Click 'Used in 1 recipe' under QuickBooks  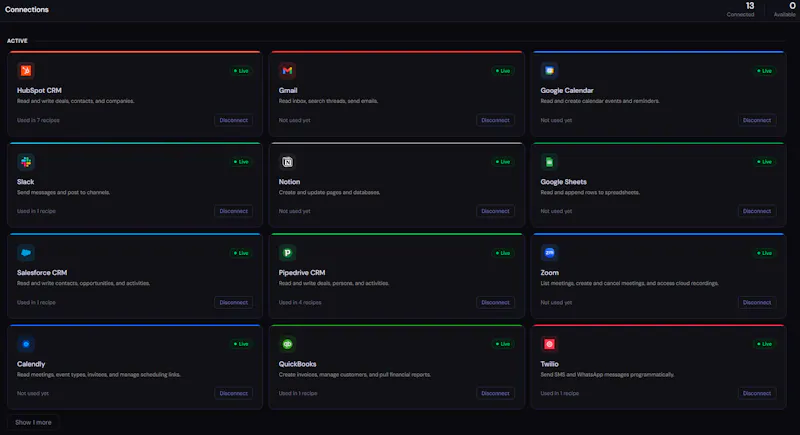pyautogui.click(x=298, y=393)
